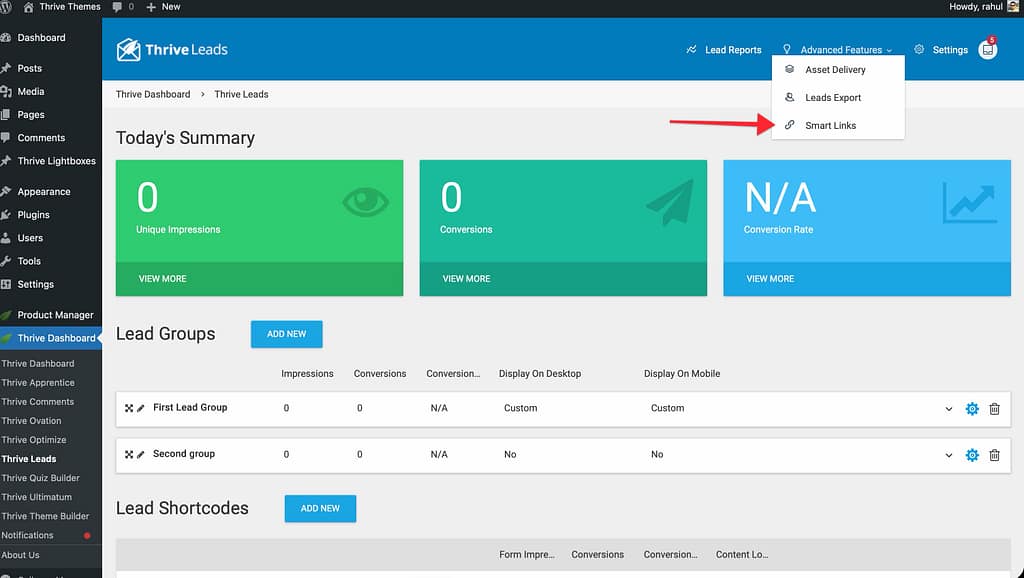Image resolution: width=1024 pixels, height=578 pixels.
Task: Expand the First Lead Group row chevron
Action: tap(949, 409)
